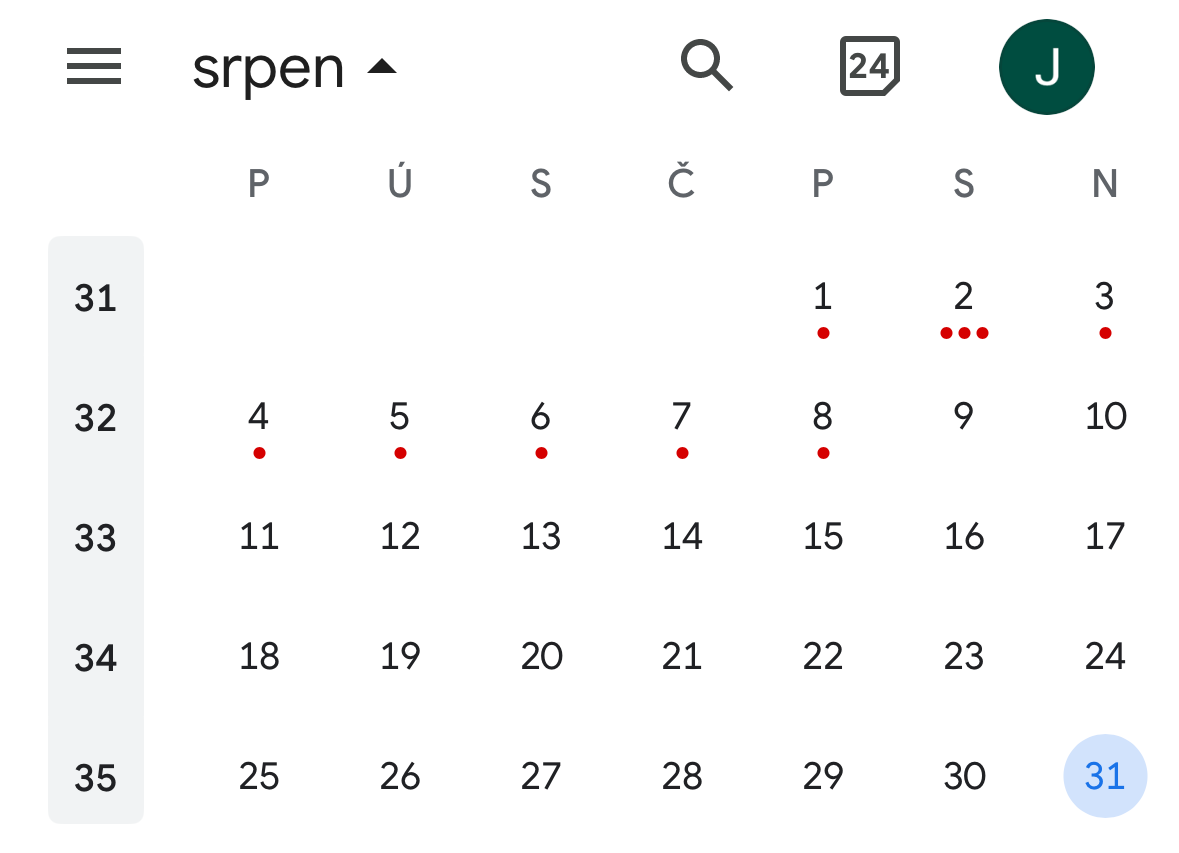Choose date 17 on Sunday column
The width and height of the screenshot is (1179, 853).
(x=1105, y=536)
